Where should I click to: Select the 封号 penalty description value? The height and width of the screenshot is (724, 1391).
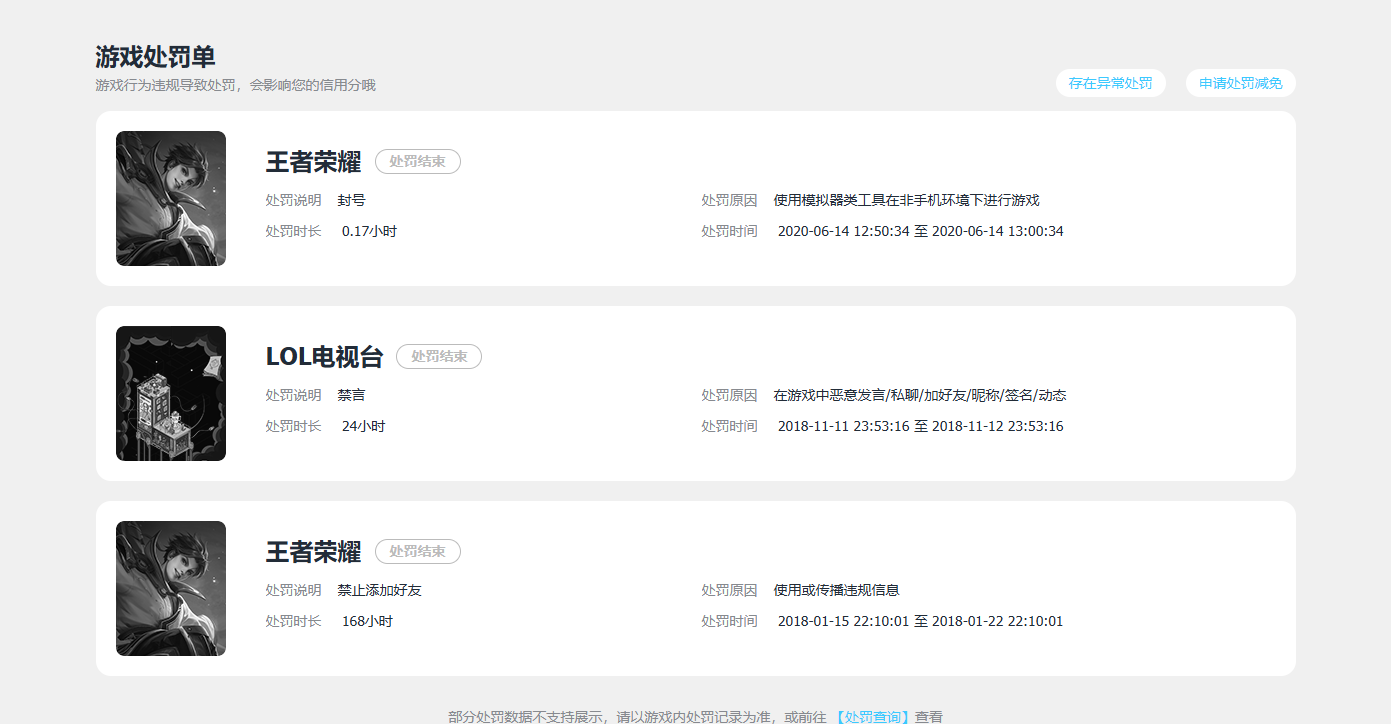pyautogui.click(x=352, y=200)
